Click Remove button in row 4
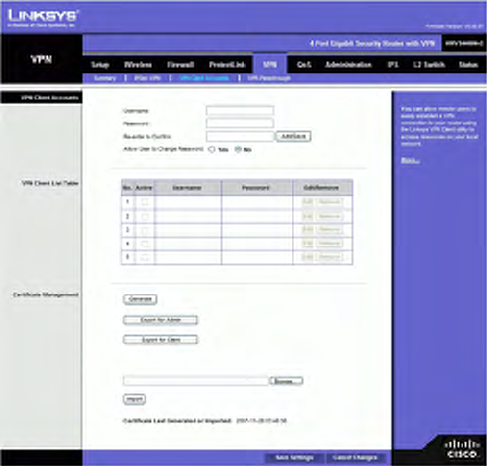Screen dimensions: 487x466 point(329,244)
